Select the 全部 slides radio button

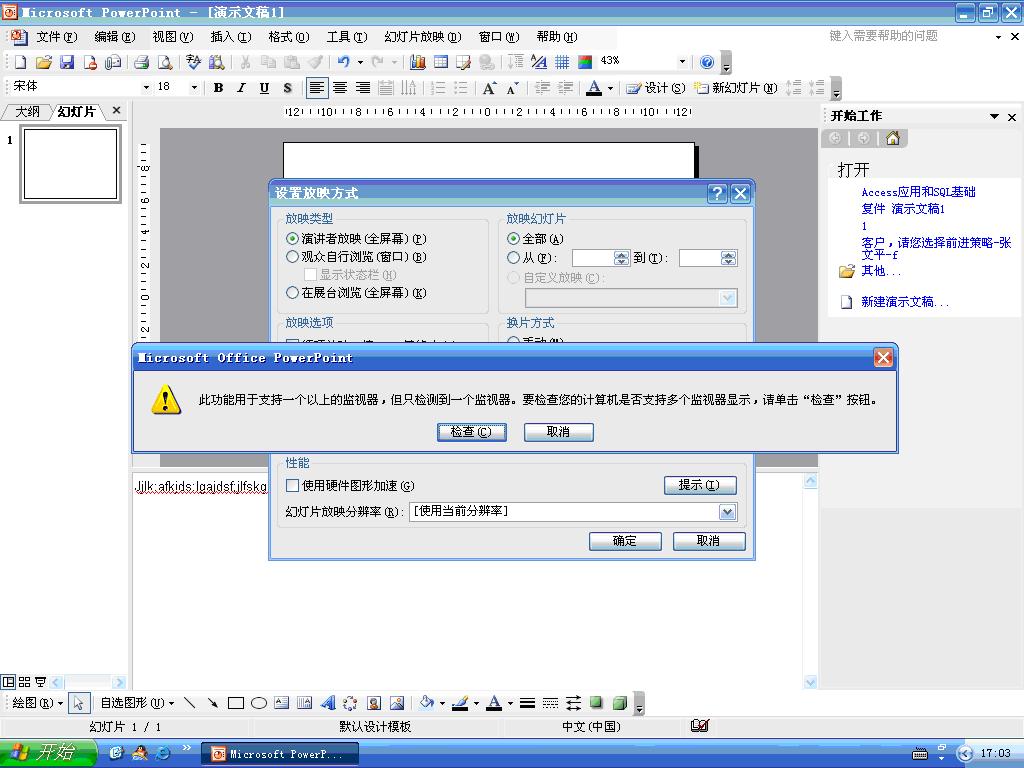[x=513, y=238]
